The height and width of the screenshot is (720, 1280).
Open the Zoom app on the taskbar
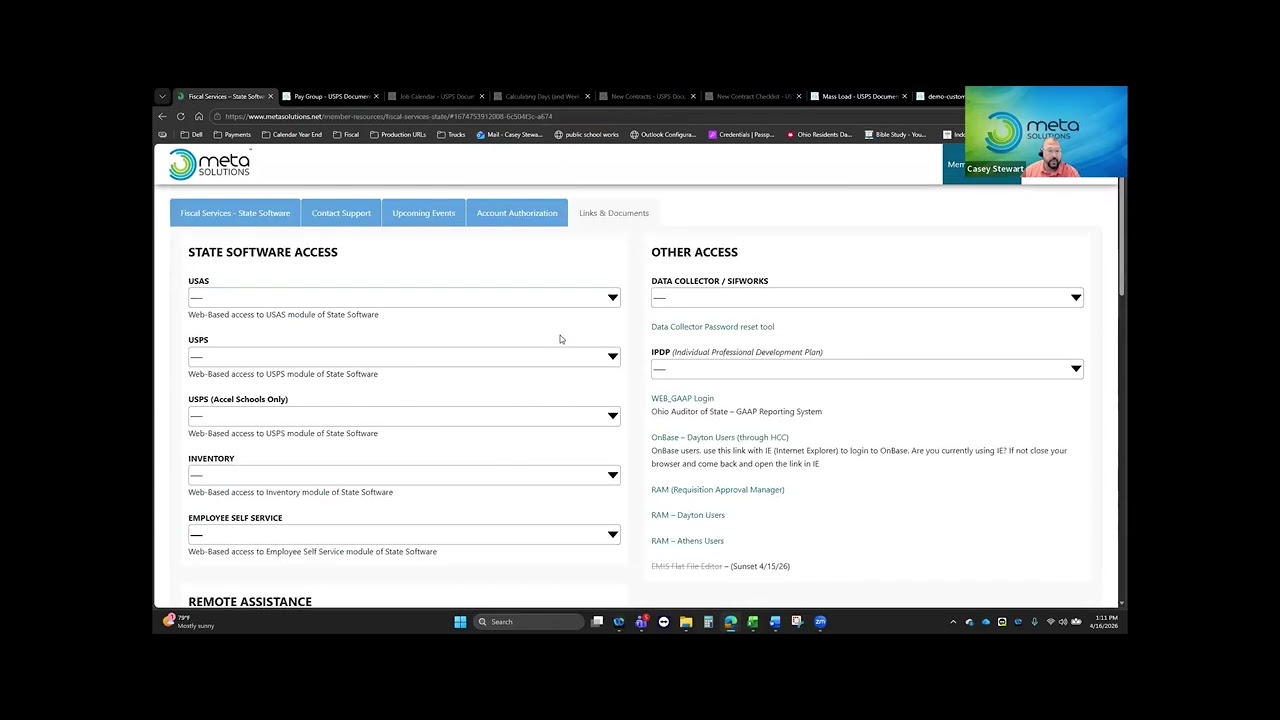pos(820,622)
